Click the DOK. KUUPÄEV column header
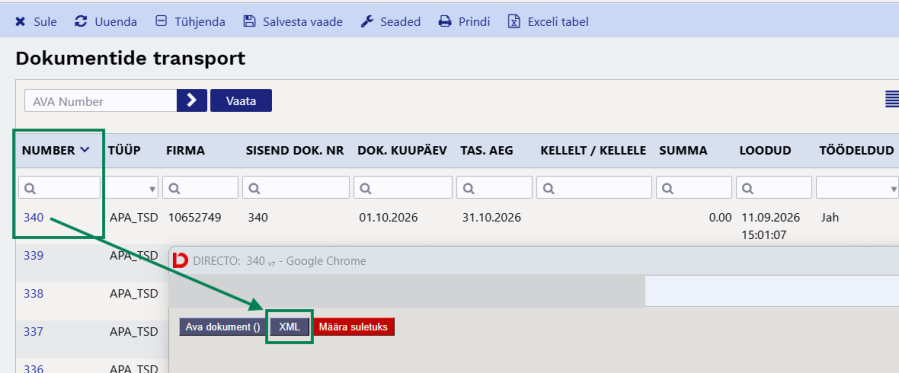 click(402, 151)
